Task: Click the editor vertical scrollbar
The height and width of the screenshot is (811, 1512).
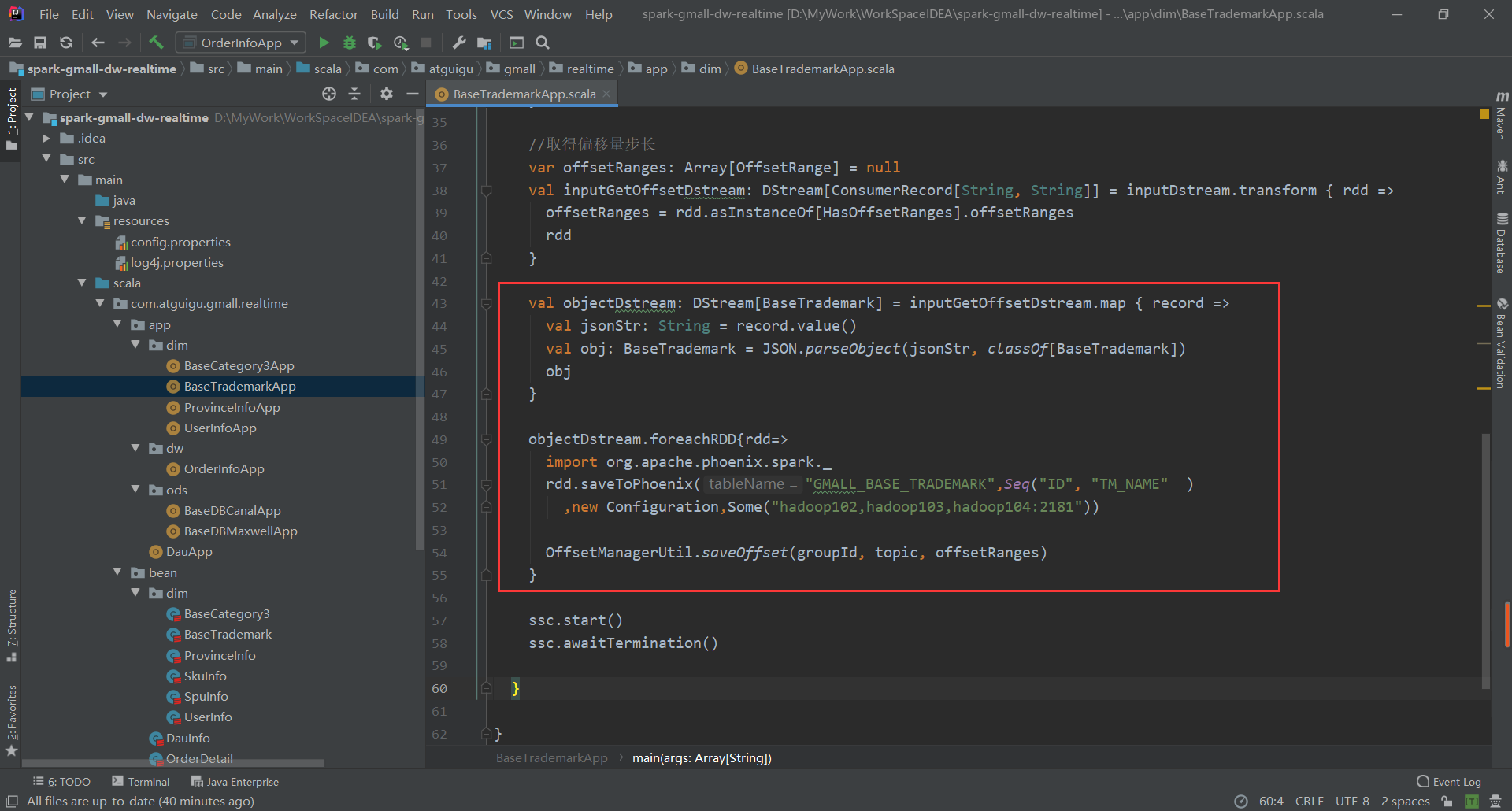Action: (x=1486, y=561)
